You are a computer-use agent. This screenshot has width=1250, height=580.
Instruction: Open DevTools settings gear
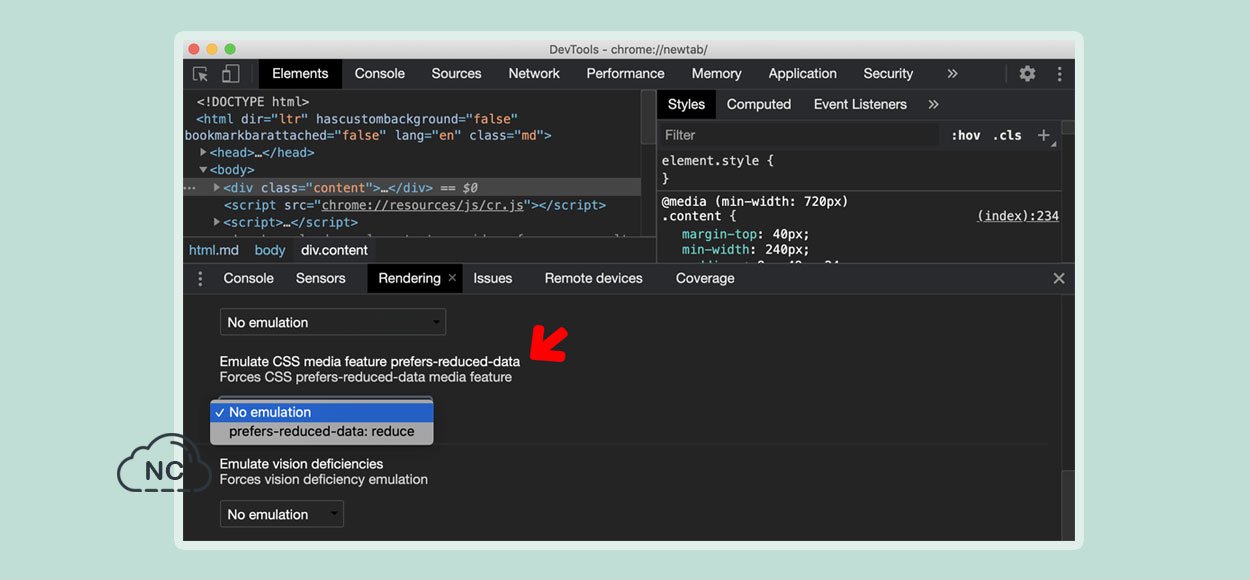tap(1027, 74)
